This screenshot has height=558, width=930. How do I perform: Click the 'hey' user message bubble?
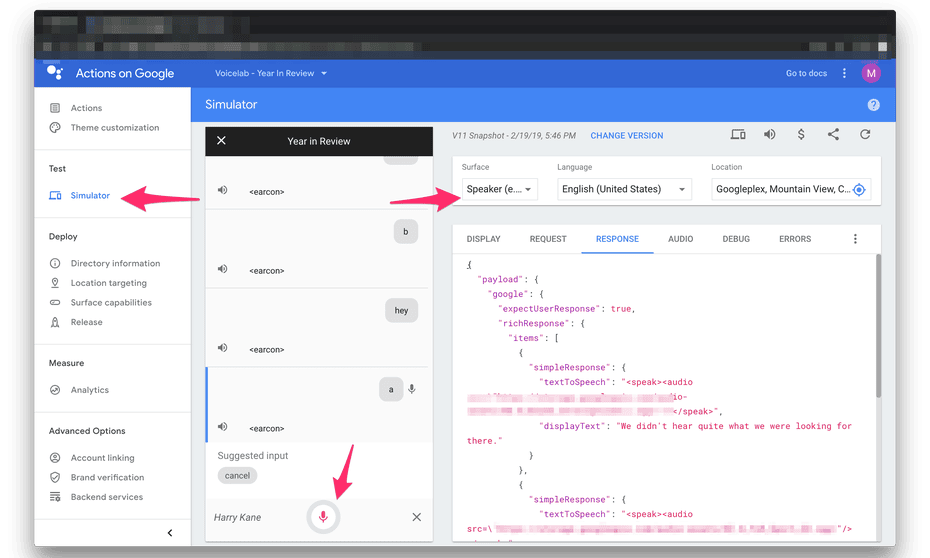(402, 311)
